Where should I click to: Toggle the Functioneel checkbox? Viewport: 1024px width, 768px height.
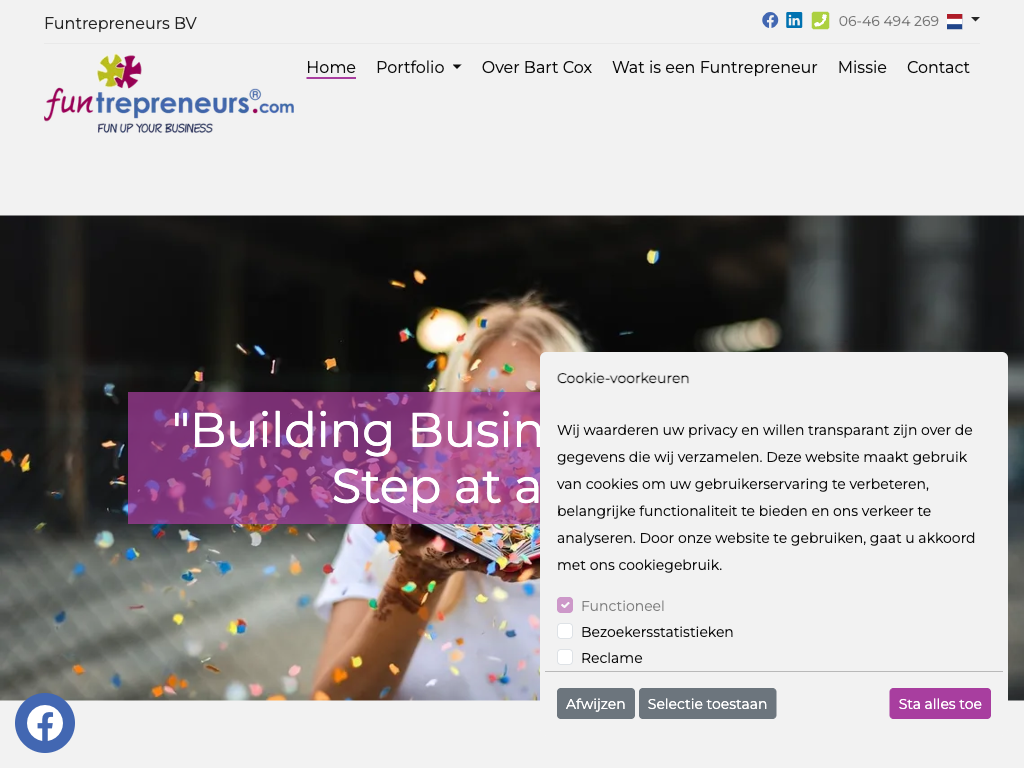pyautogui.click(x=565, y=605)
